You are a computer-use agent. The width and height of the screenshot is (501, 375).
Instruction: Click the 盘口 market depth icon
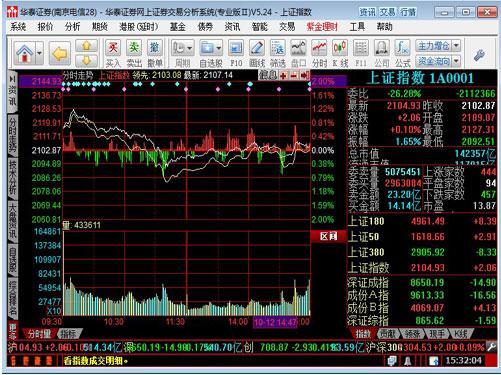coord(298,53)
